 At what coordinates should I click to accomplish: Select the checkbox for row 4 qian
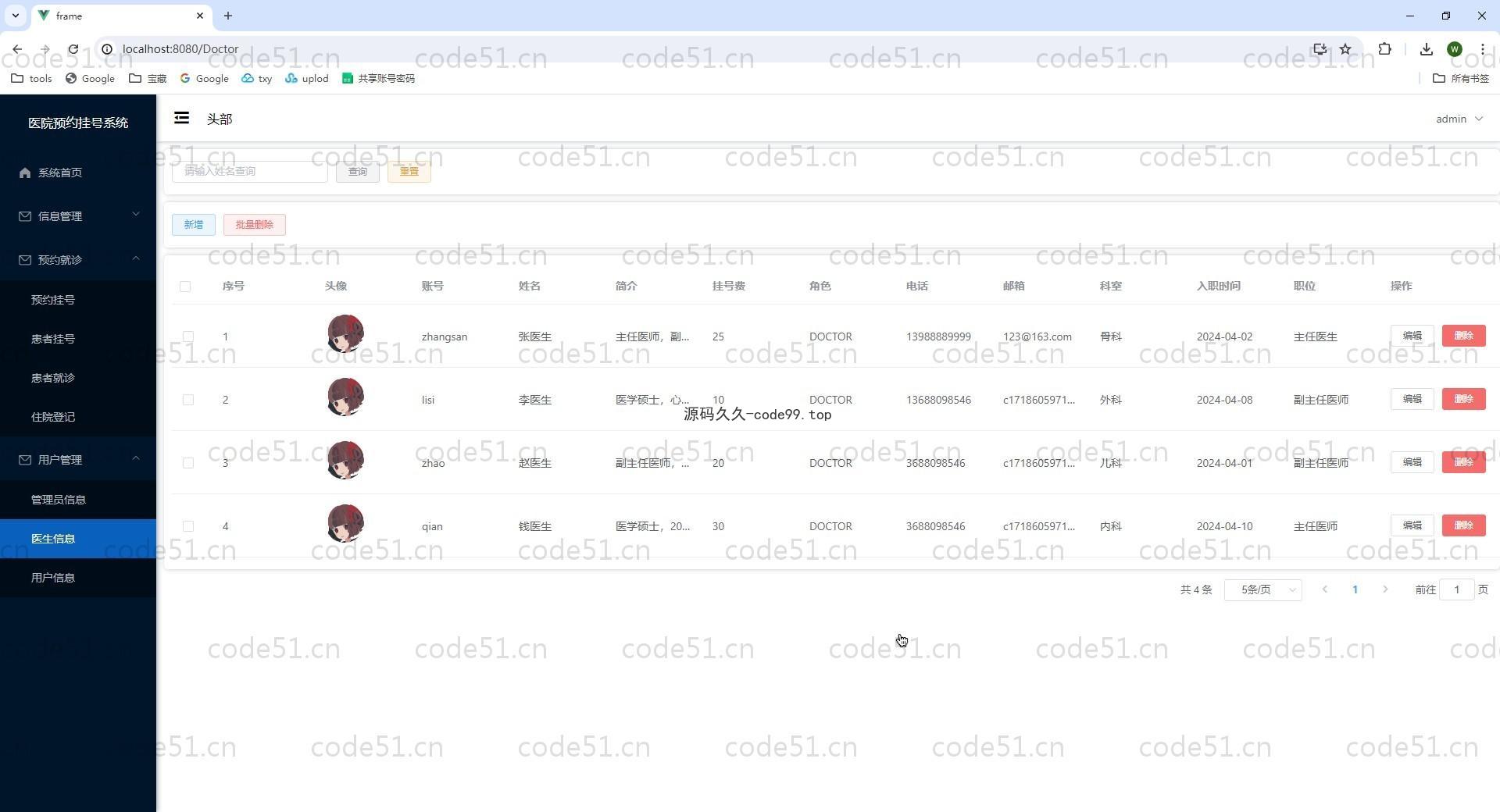pyautogui.click(x=187, y=526)
